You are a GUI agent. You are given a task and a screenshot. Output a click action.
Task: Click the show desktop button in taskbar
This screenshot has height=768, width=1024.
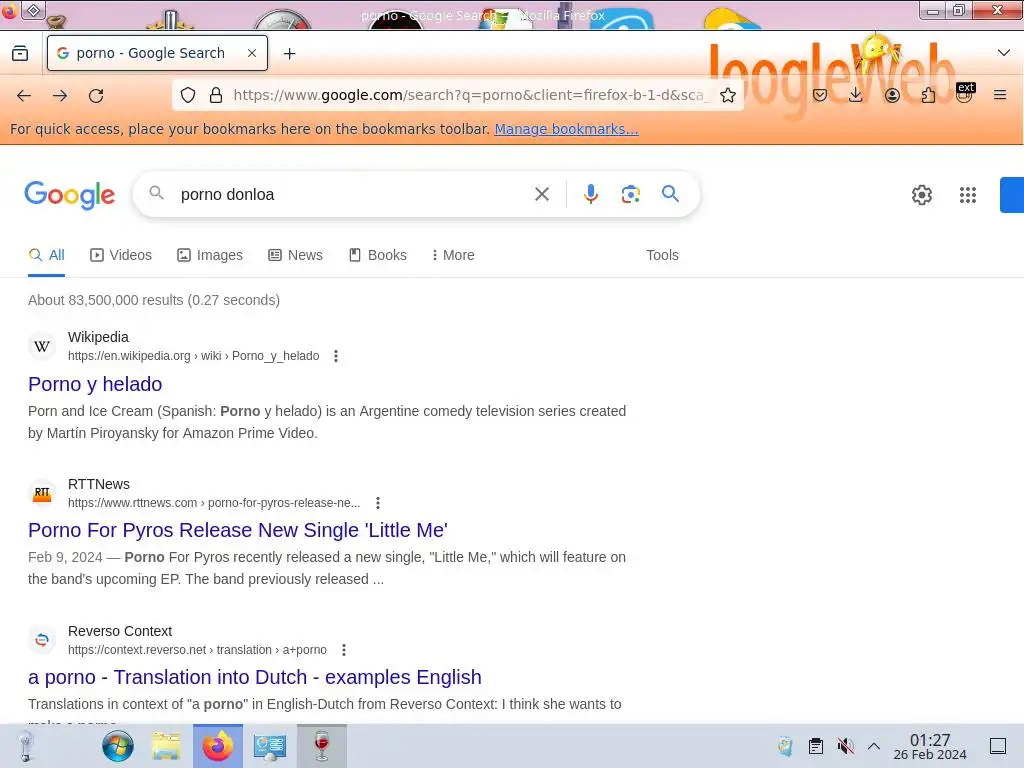(998, 746)
